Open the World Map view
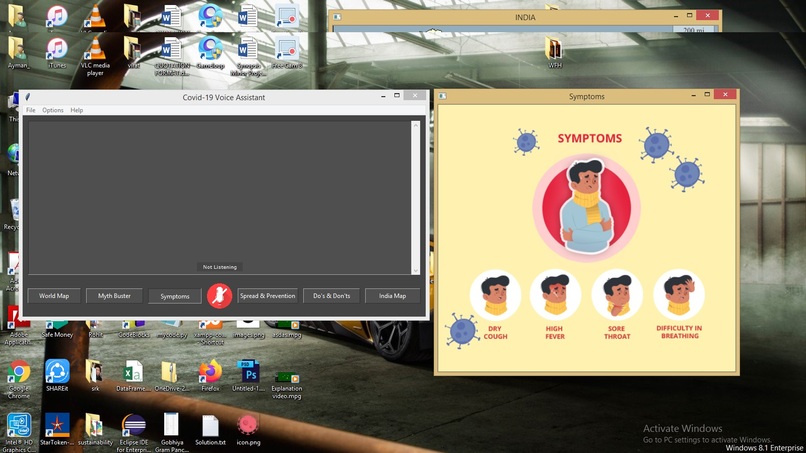The image size is (806, 453). coord(54,296)
